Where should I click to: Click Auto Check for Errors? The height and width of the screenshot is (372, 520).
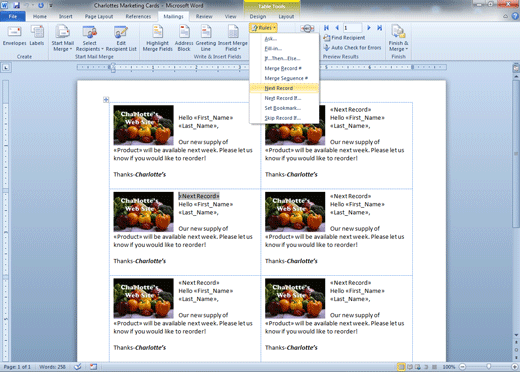pos(352,48)
